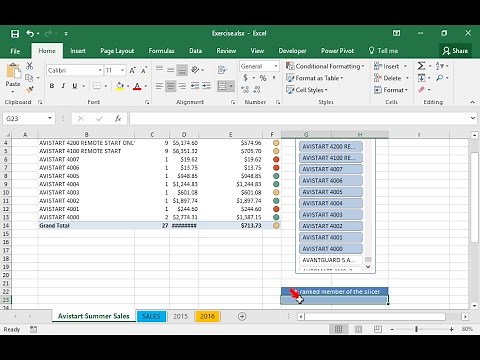Increase decimal places
The height and width of the screenshot is (360, 480).
click(x=245, y=89)
